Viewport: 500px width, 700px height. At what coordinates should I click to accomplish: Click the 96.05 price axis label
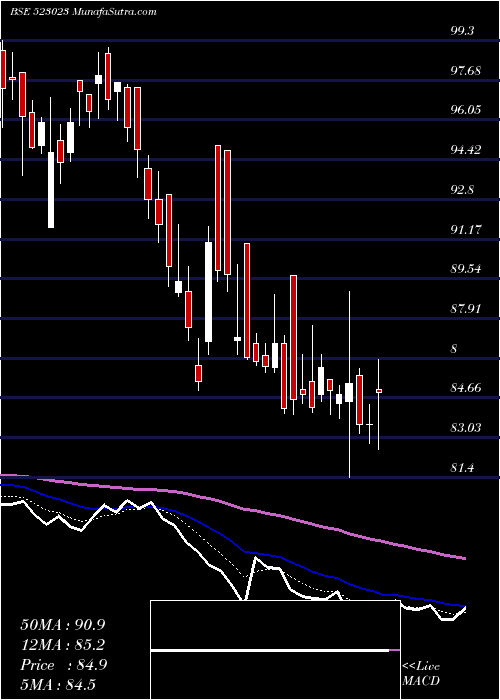click(466, 110)
